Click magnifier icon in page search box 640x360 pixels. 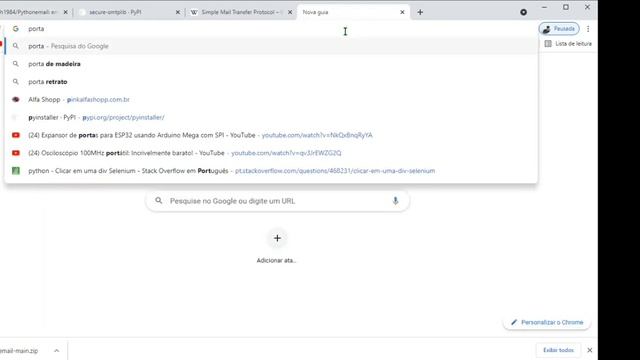[159, 201]
